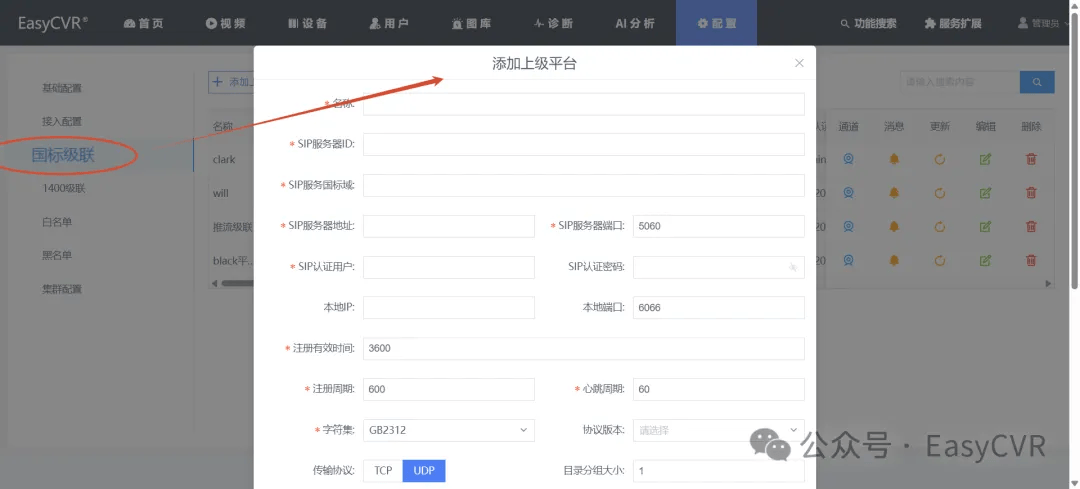Open the 视频 navigation tab

[225, 23]
